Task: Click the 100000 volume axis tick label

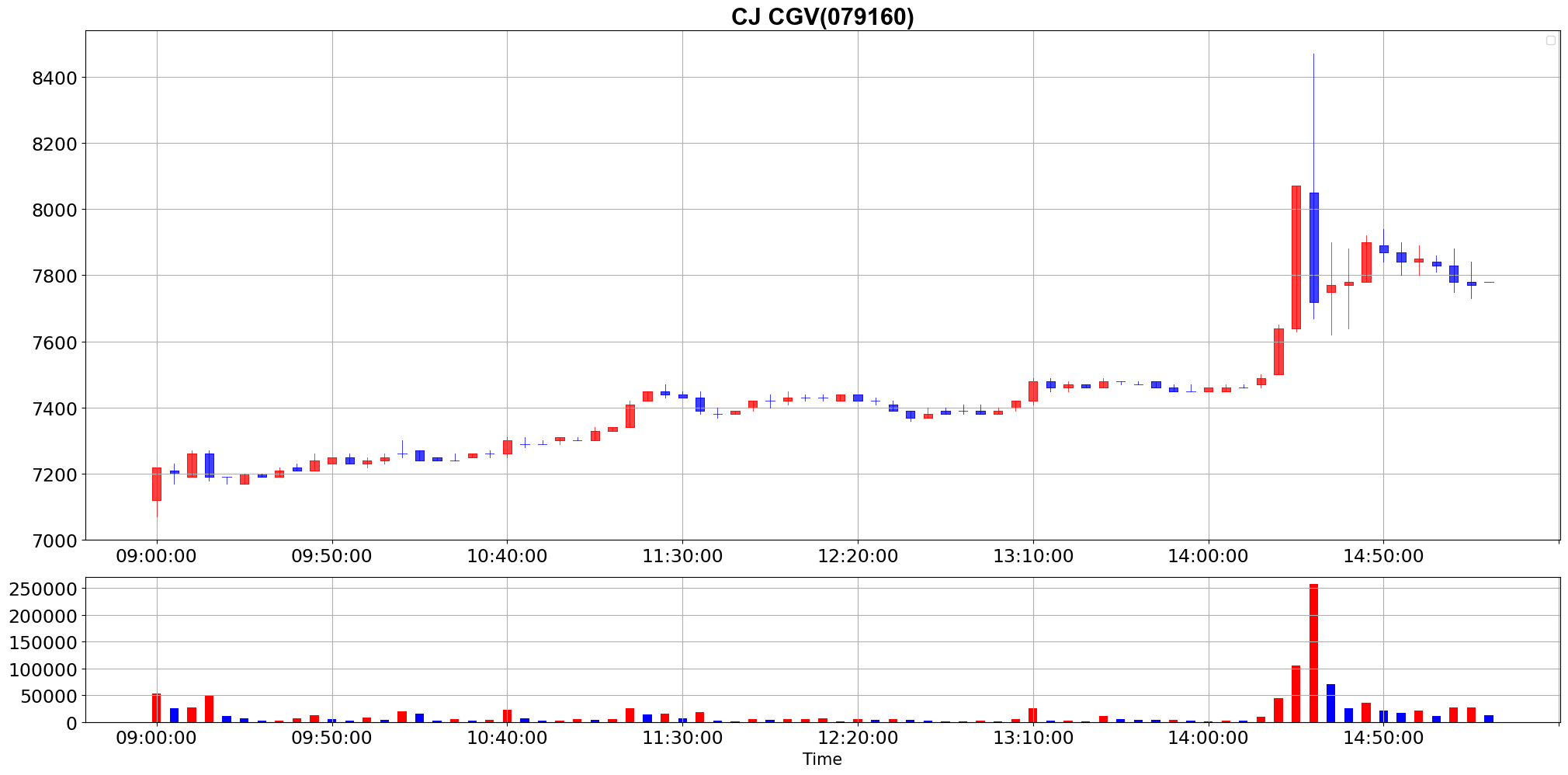Action: pyautogui.click(x=43, y=669)
